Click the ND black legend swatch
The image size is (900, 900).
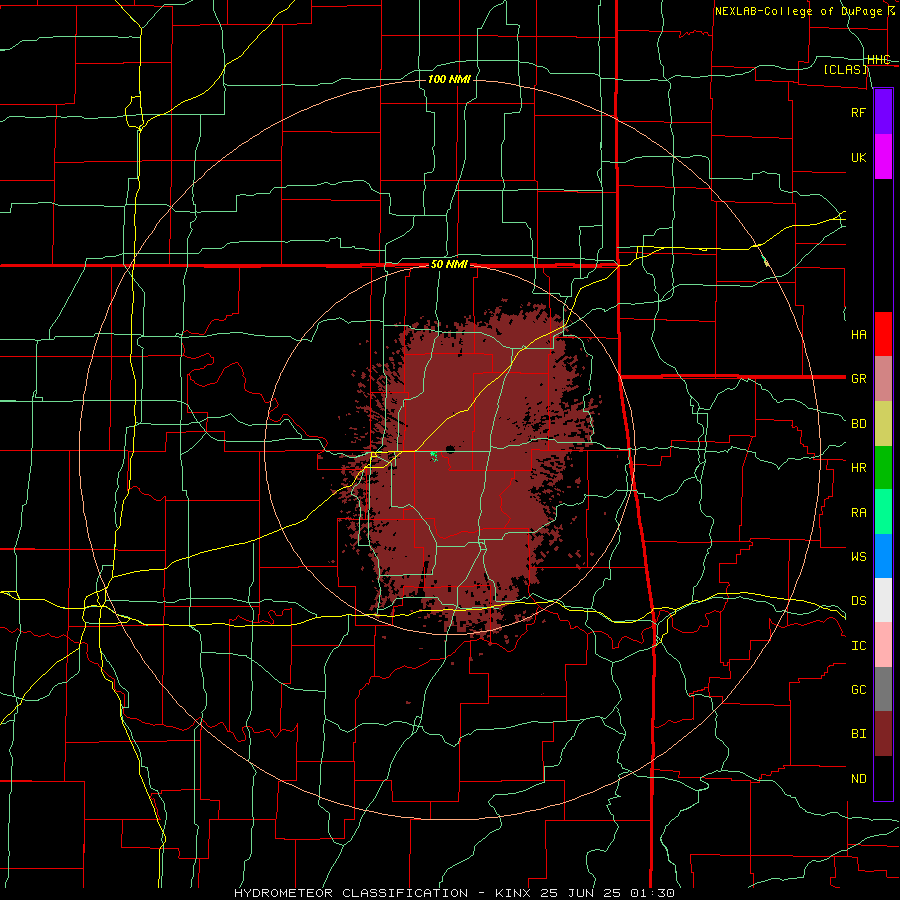pos(883,778)
